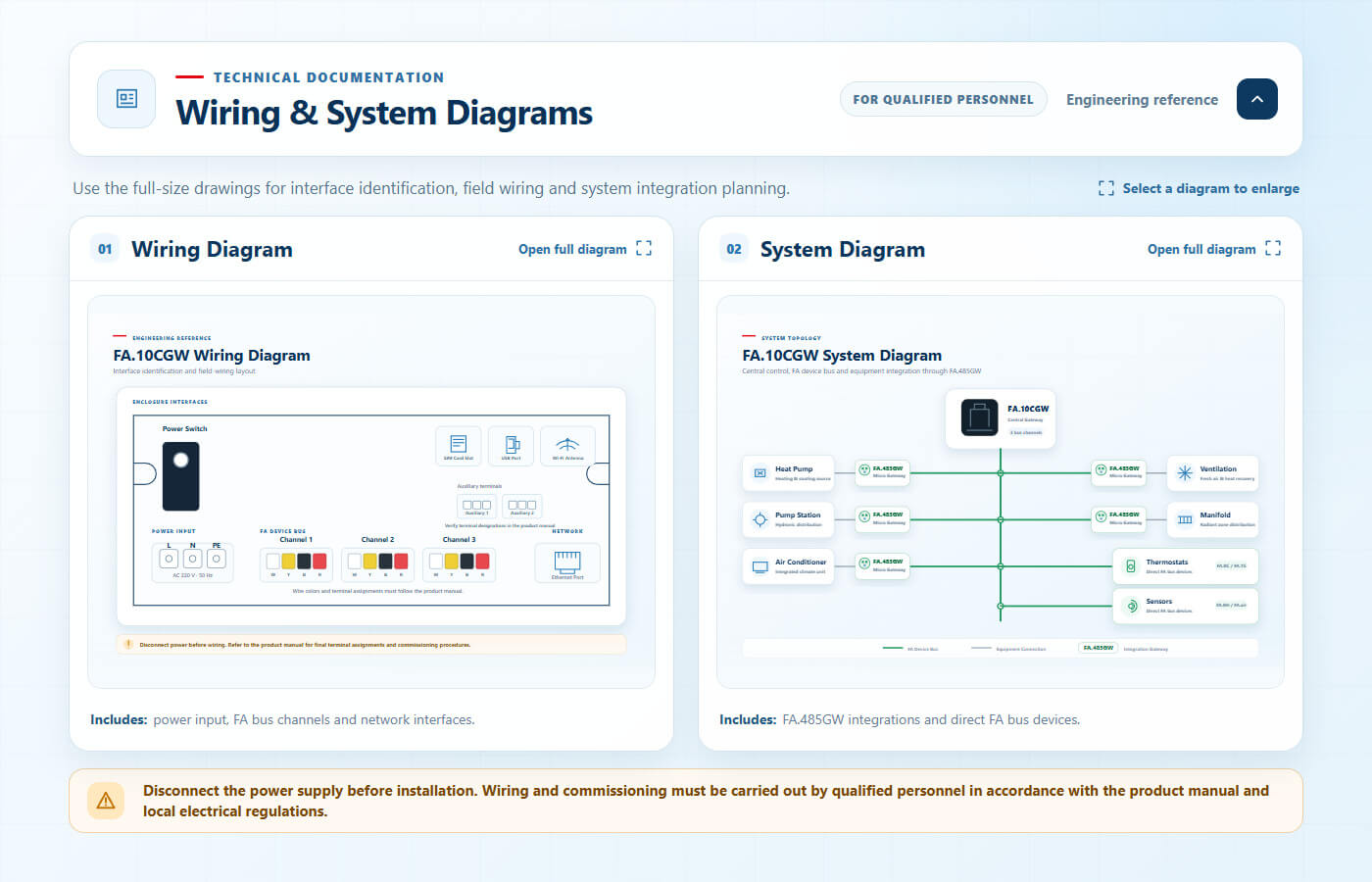Viewport: 1372px width, 882px height.
Task: Click the yellow terminal of Channel 1
Action: click(289, 562)
